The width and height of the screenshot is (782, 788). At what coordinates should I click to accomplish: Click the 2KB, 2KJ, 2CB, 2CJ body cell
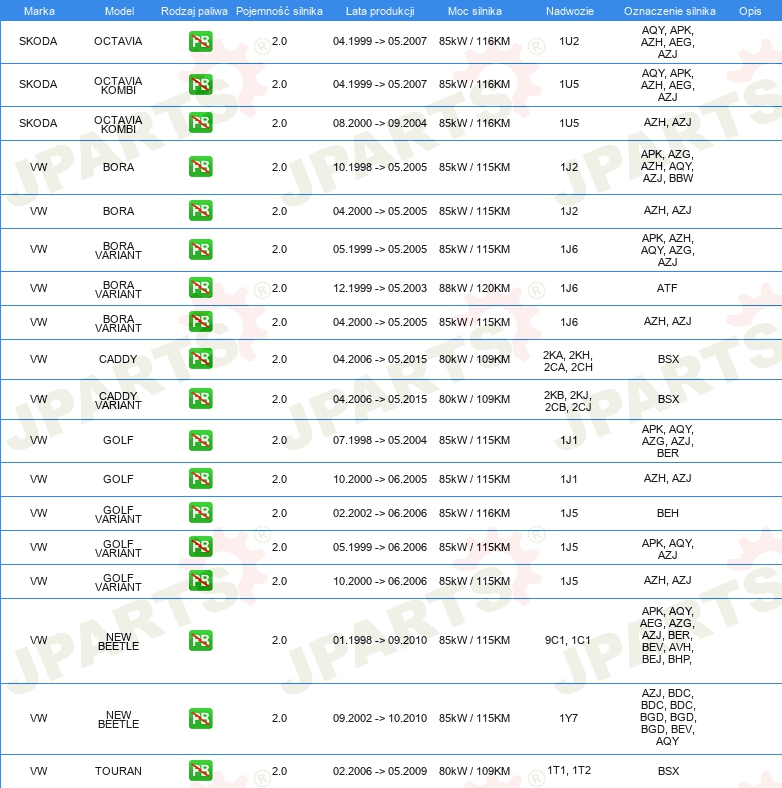click(568, 401)
